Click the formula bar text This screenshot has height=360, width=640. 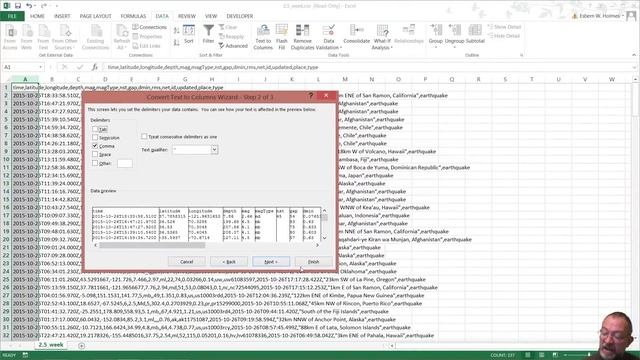coord(213,67)
